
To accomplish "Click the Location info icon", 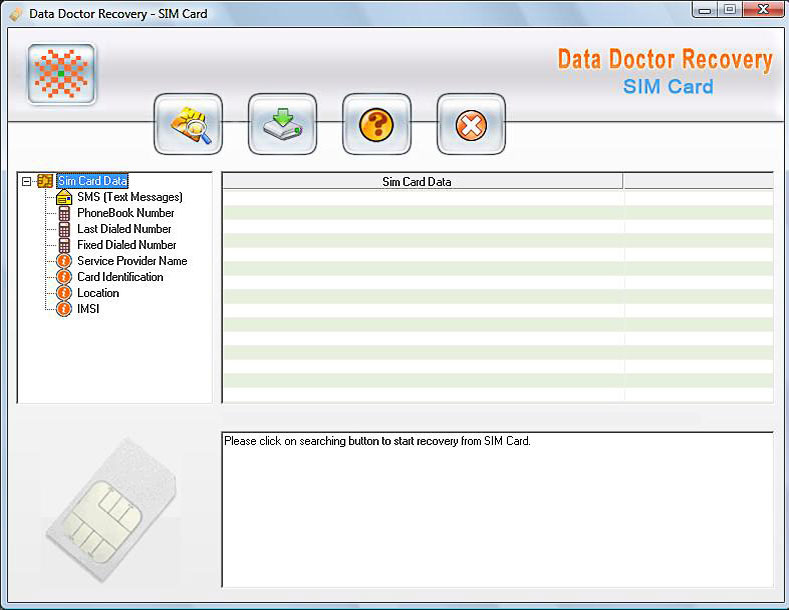I will [x=64, y=293].
